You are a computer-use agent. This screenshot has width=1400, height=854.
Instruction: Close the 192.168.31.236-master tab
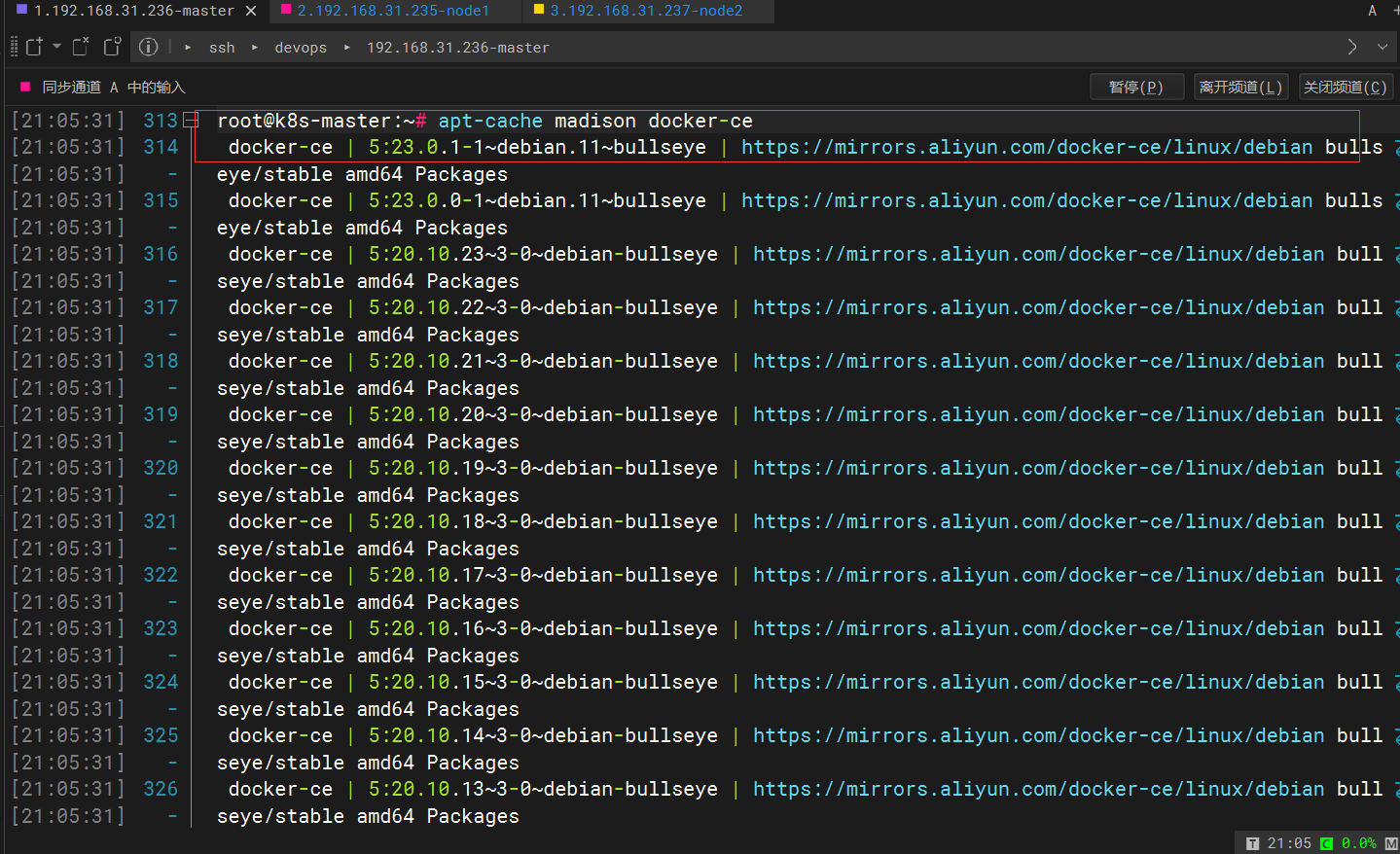pos(251,11)
